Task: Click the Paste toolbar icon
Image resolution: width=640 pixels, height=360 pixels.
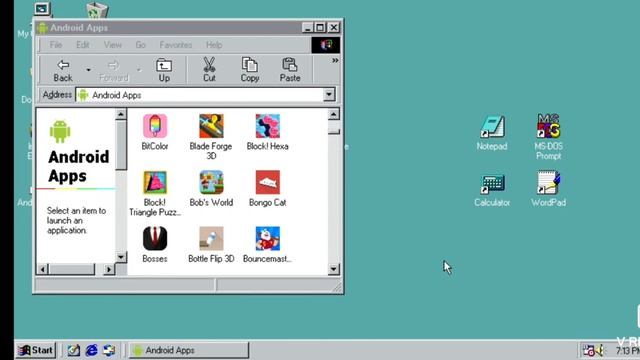Action: click(290, 70)
